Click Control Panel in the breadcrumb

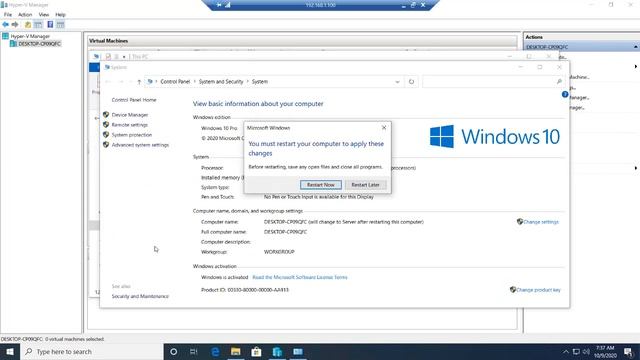175,82
